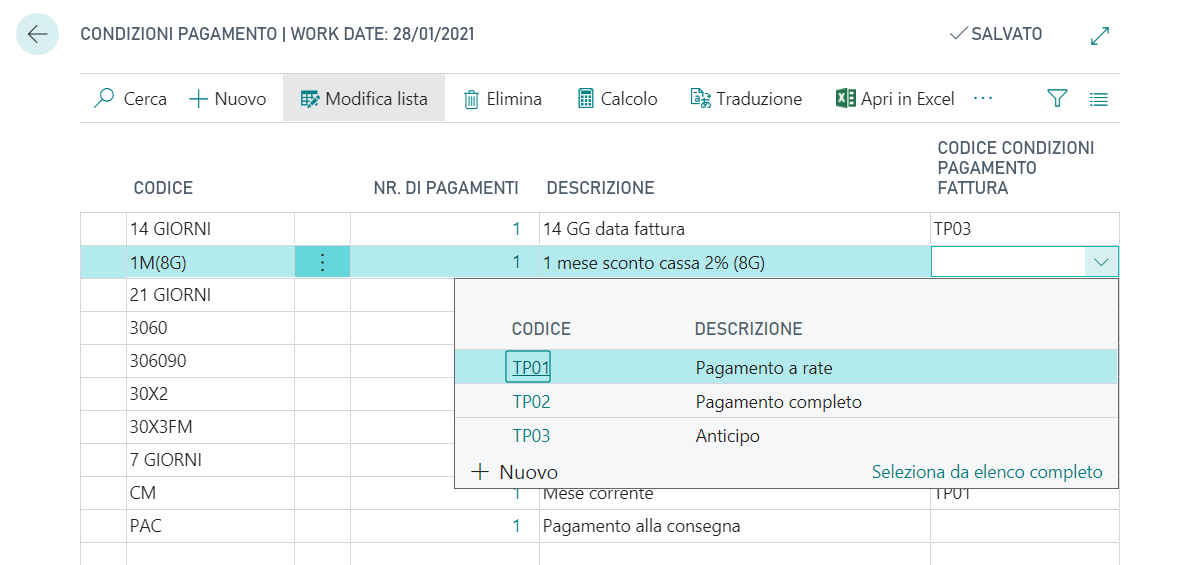Click Nuovo at the dropdown bottom
This screenshot has height=565, width=1183.
pos(515,472)
